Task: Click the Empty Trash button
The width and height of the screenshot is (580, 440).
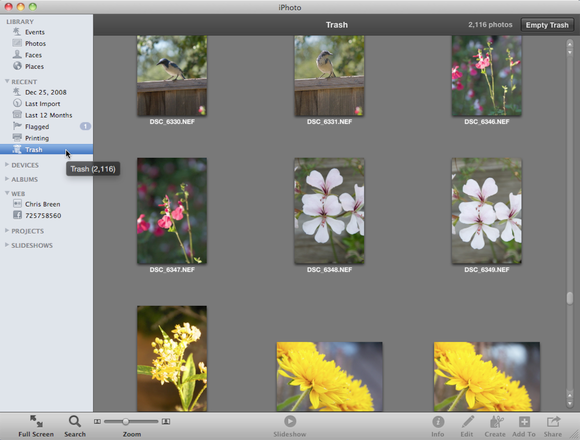Action: point(547,25)
